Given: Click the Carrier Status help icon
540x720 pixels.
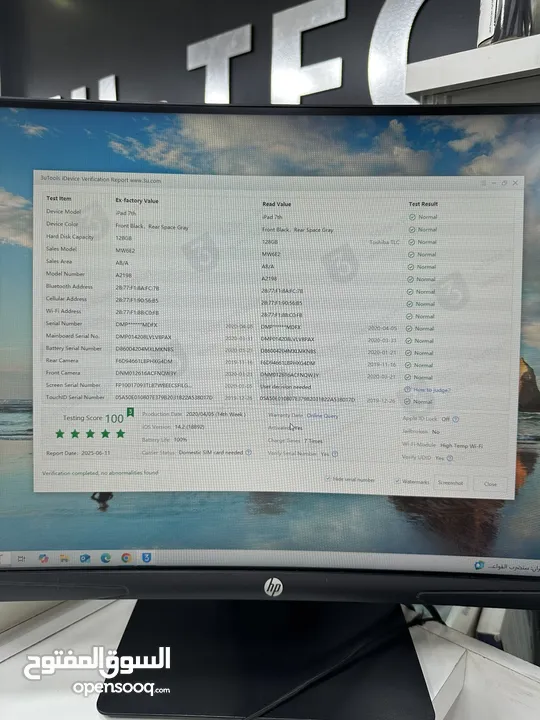Looking at the screenshot, I should (x=248, y=452).
